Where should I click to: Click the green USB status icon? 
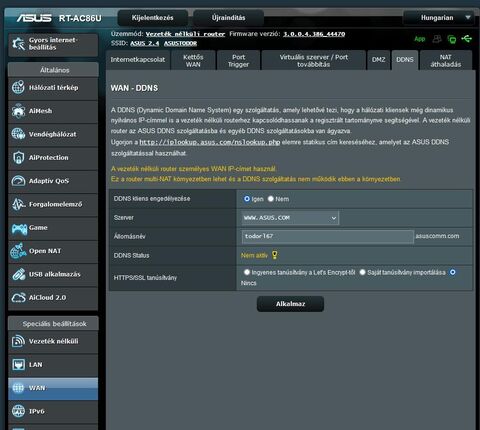click(467, 39)
